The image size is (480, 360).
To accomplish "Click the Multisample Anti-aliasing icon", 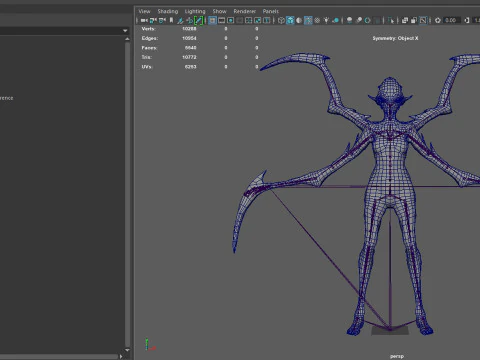I will pos(367,21).
